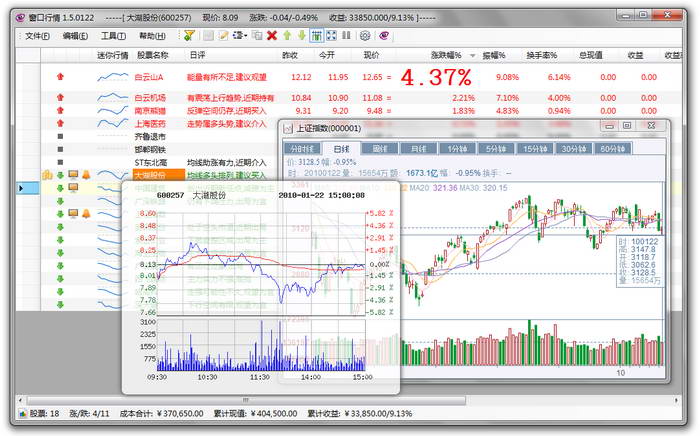Switch to 周线 tab in index window

click(379, 149)
